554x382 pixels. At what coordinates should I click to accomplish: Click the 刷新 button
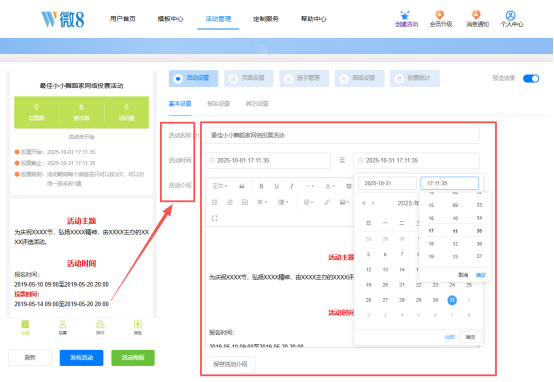[x=30, y=358]
